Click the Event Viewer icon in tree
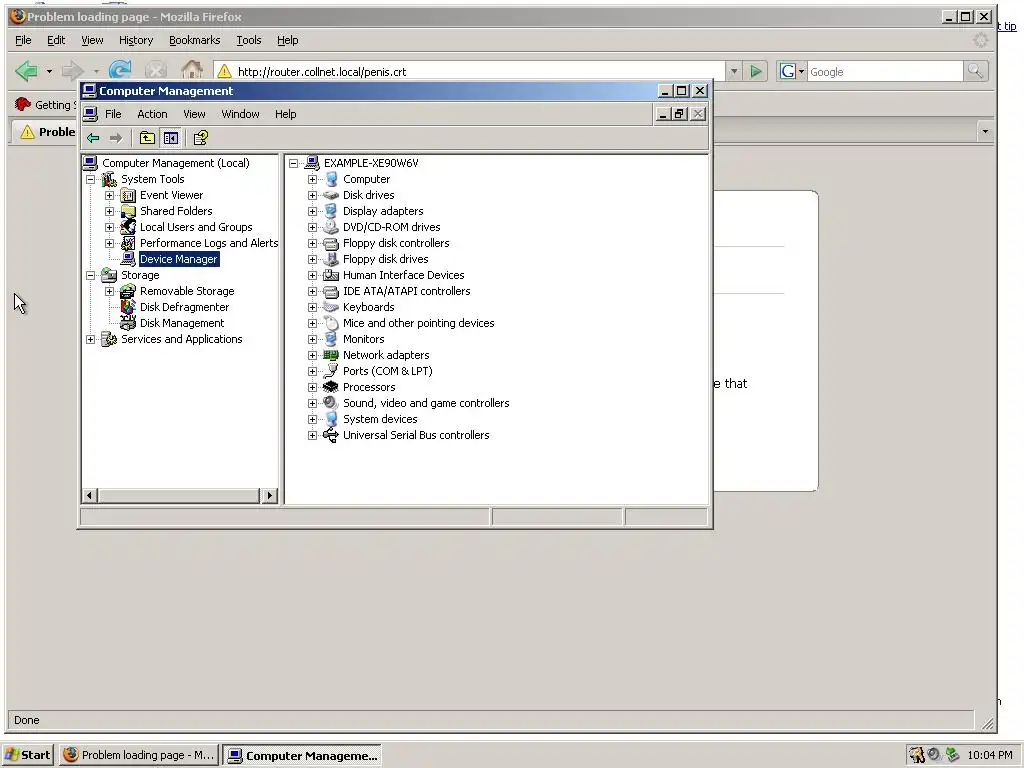 (128, 195)
